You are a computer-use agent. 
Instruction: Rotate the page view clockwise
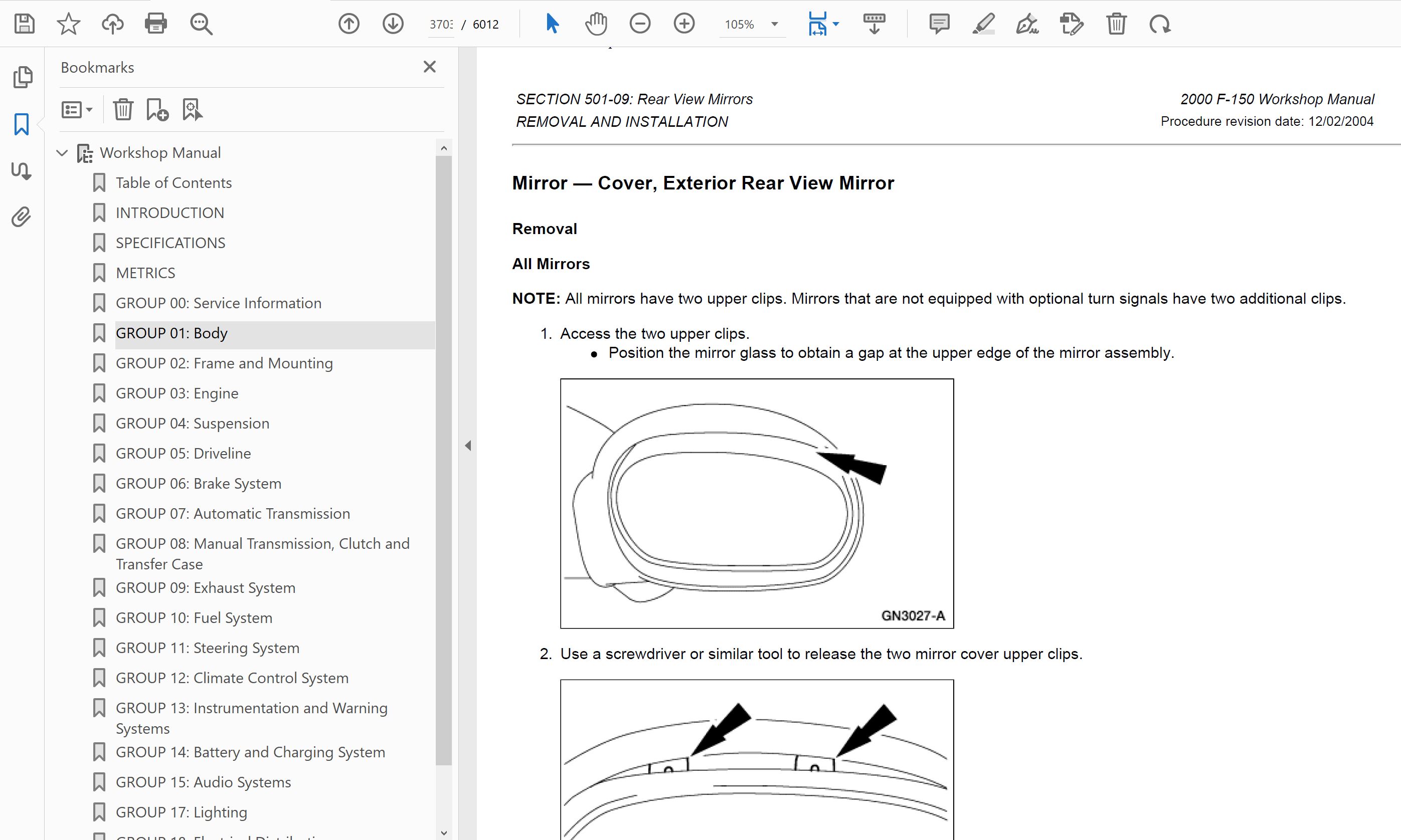point(1160,24)
